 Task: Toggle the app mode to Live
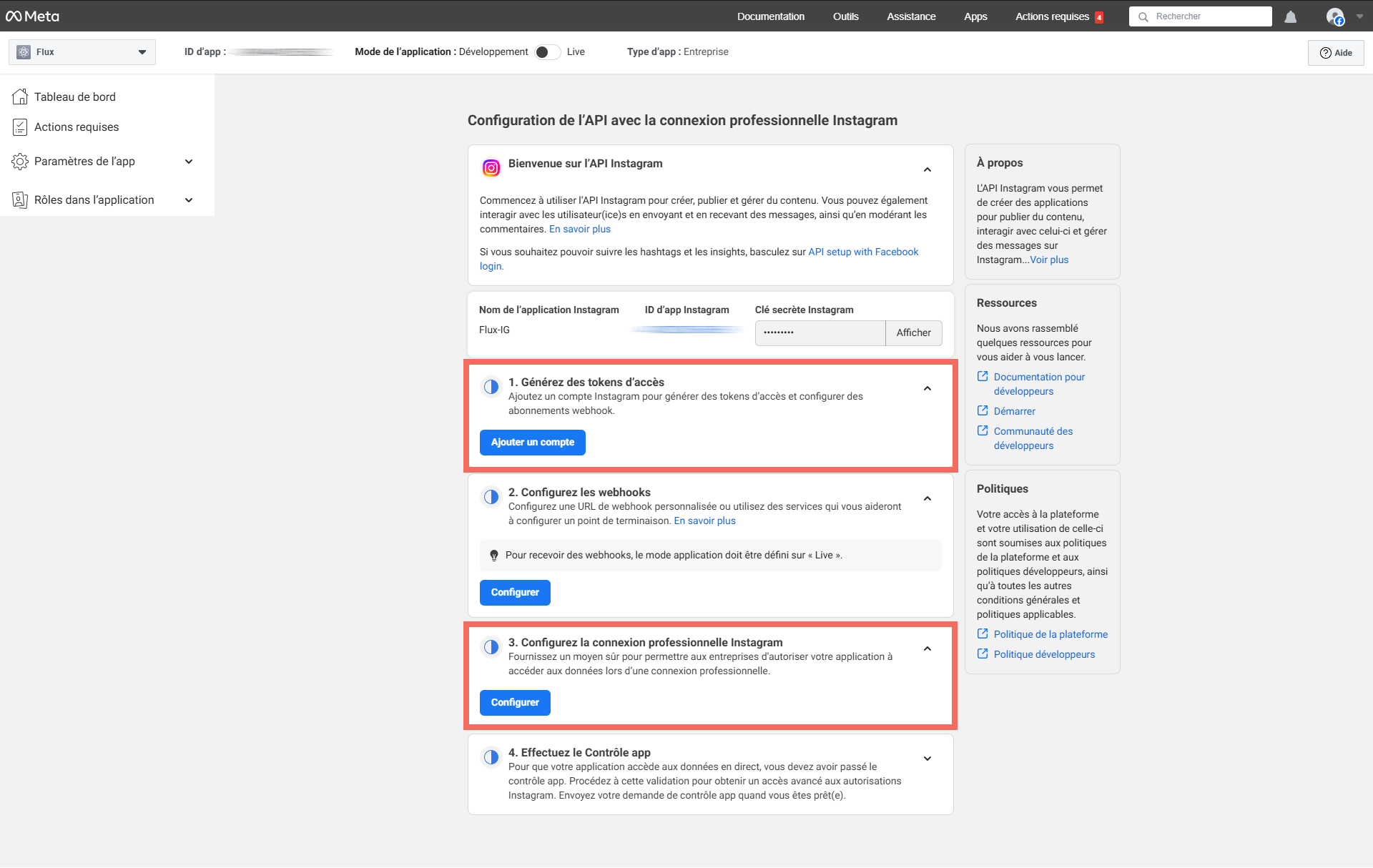[547, 52]
